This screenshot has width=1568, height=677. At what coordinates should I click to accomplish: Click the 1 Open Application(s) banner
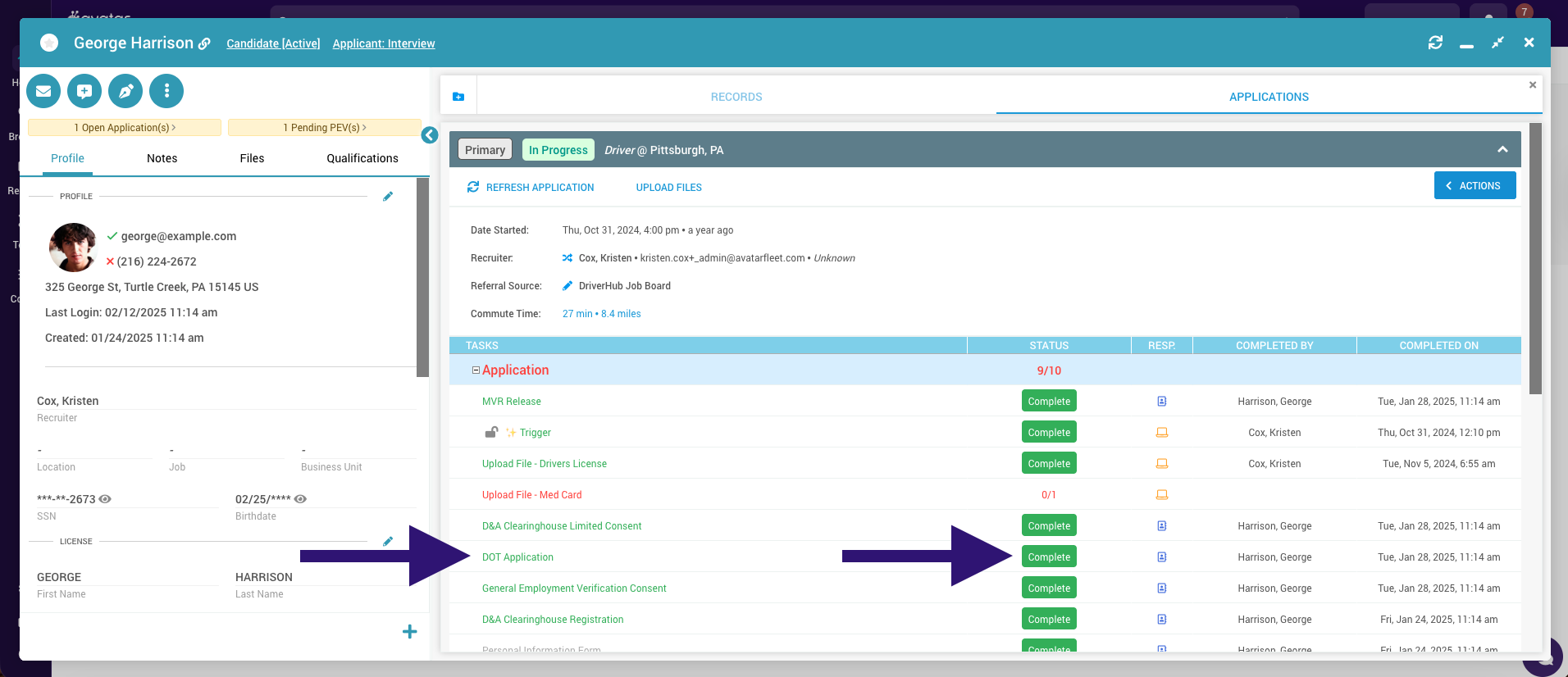tap(125, 128)
